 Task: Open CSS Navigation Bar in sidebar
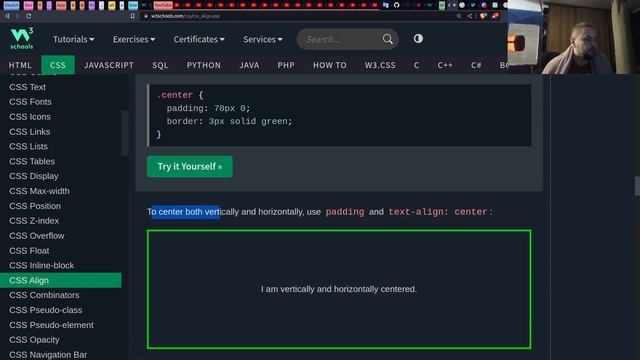pos(48,355)
